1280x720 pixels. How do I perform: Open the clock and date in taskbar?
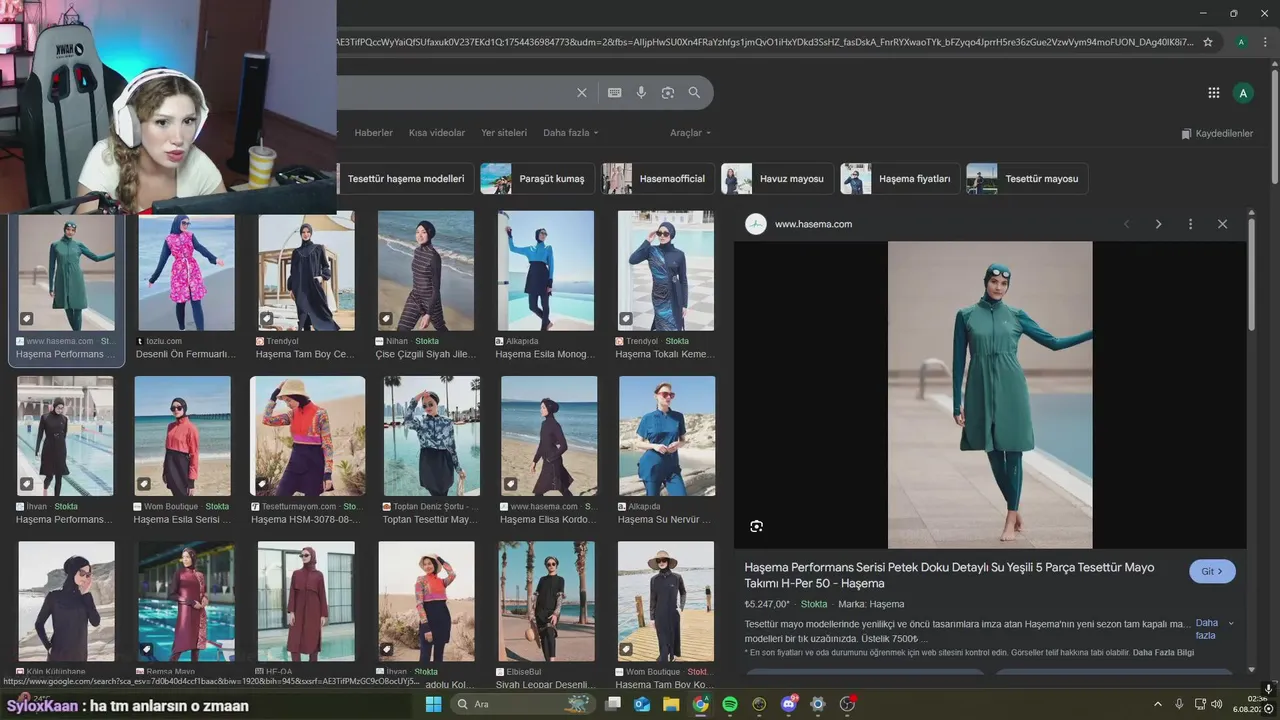tap(1251, 704)
